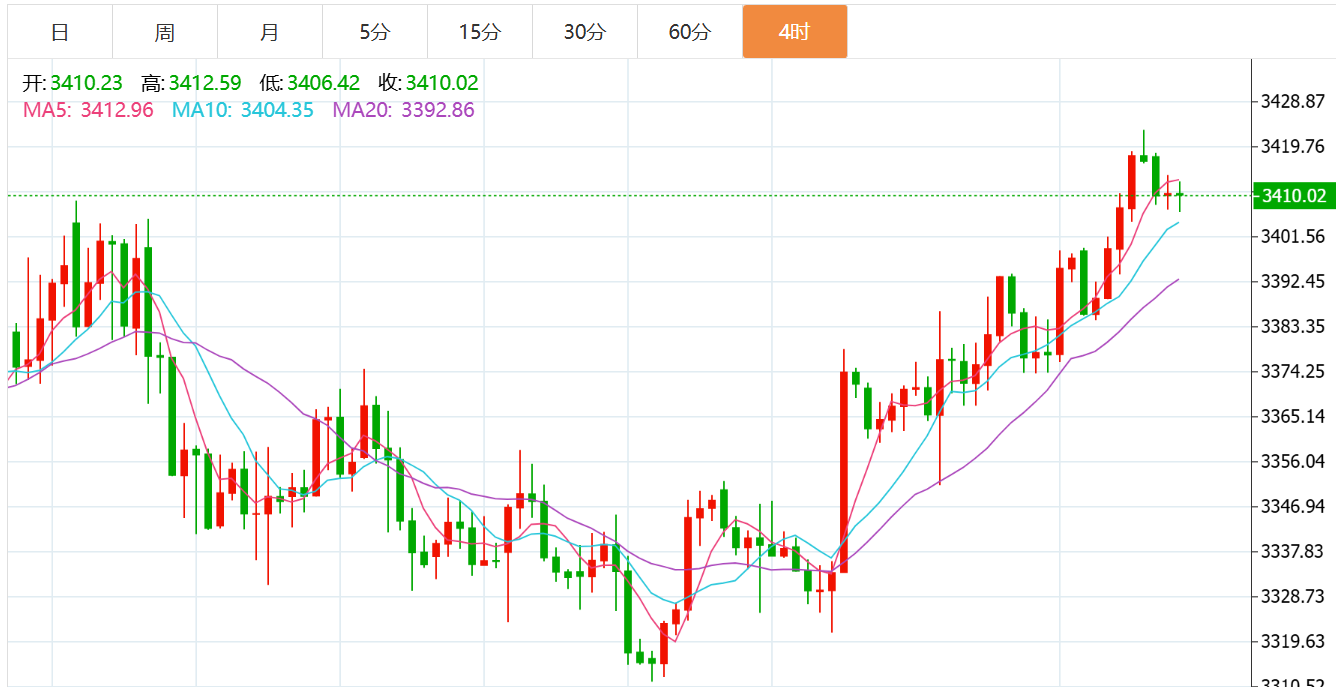Switch to the 5分 timeframe tab
Image resolution: width=1336 pixels, height=687 pixels.
click(375, 32)
